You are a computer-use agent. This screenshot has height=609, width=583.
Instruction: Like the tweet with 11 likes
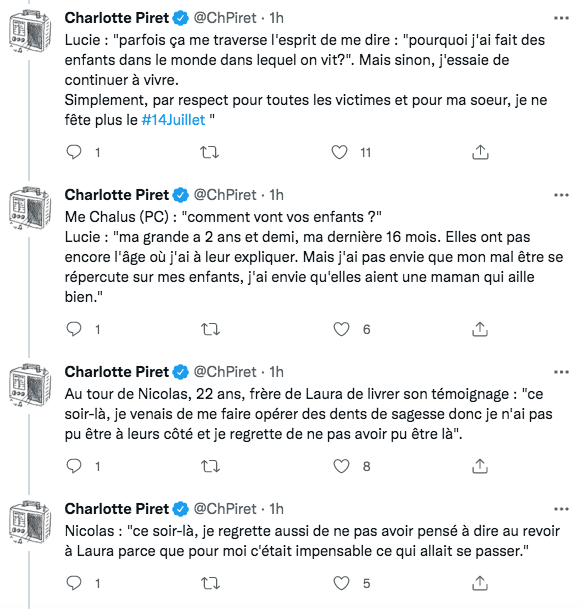339,152
